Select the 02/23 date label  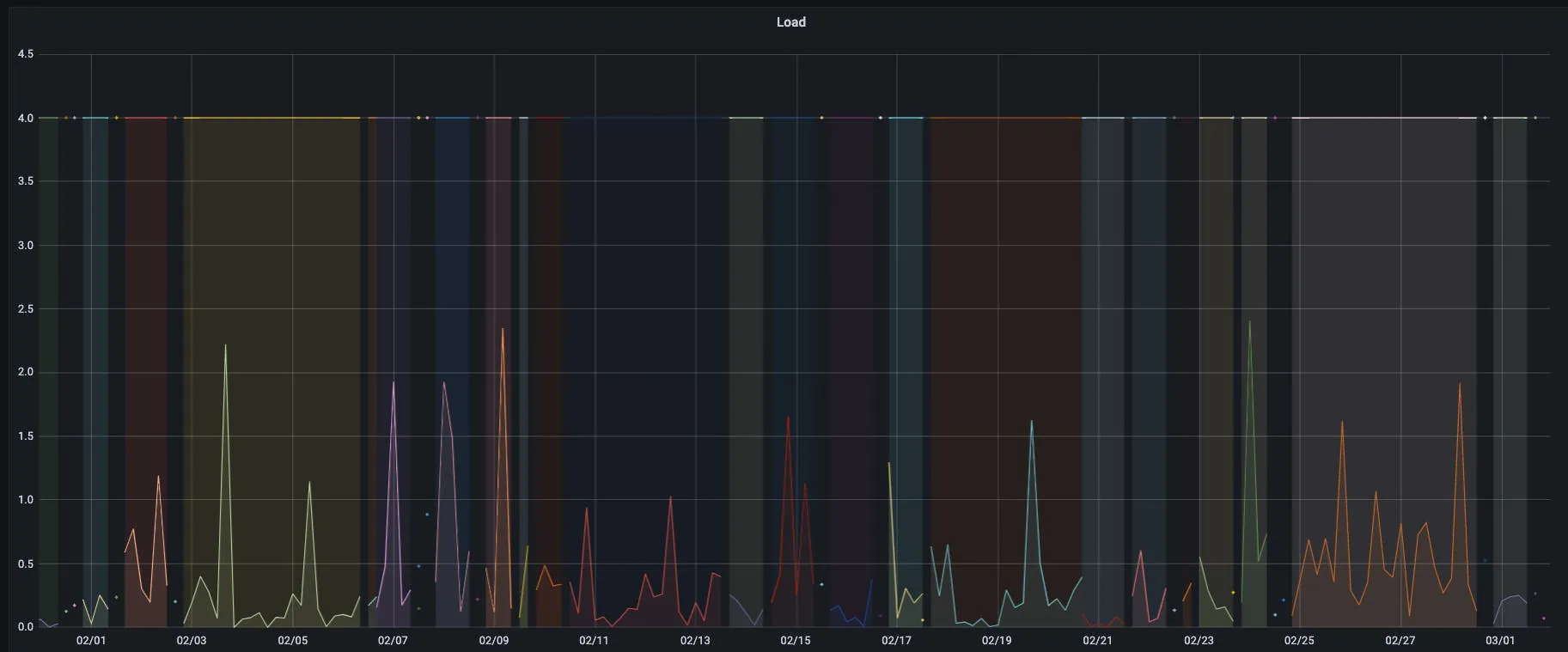tap(1199, 641)
